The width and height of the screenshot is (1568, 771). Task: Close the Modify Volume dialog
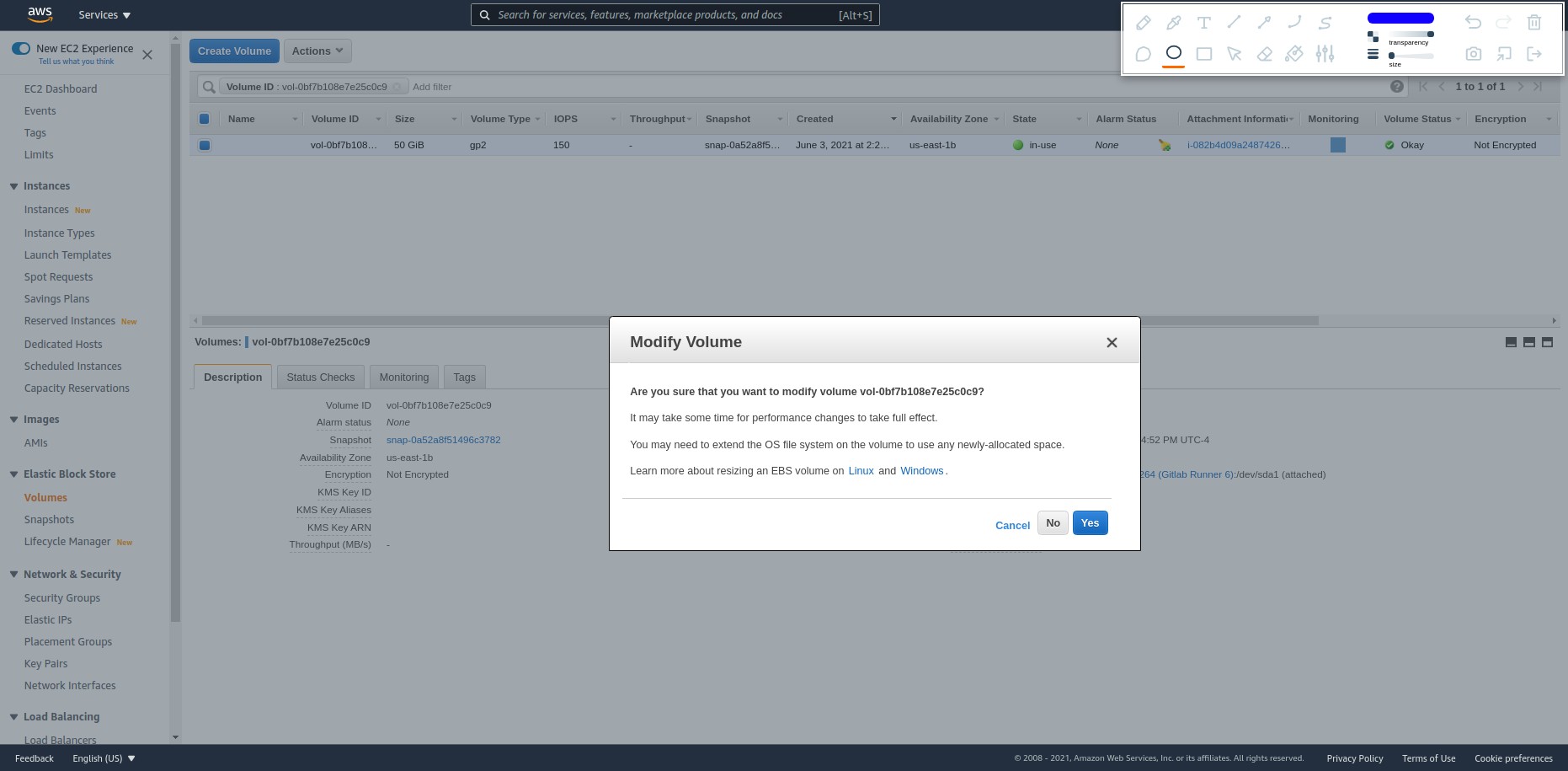(1112, 342)
